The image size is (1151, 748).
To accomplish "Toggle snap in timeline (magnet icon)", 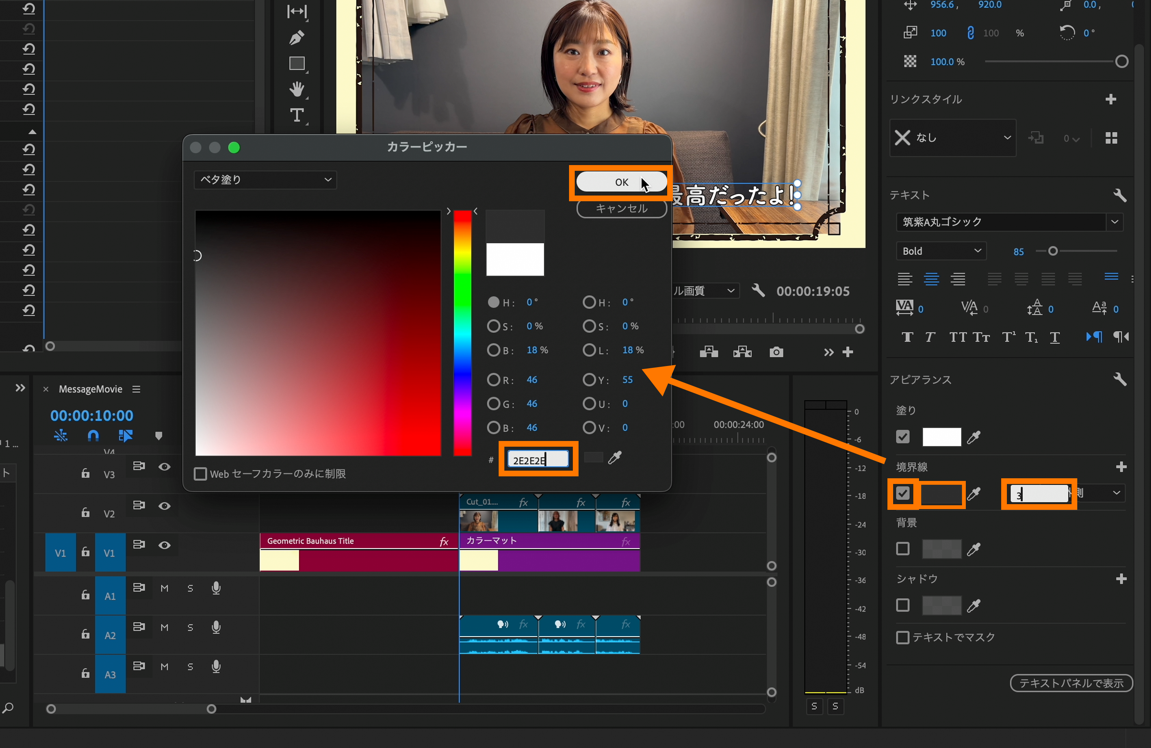I will [x=92, y=435].
